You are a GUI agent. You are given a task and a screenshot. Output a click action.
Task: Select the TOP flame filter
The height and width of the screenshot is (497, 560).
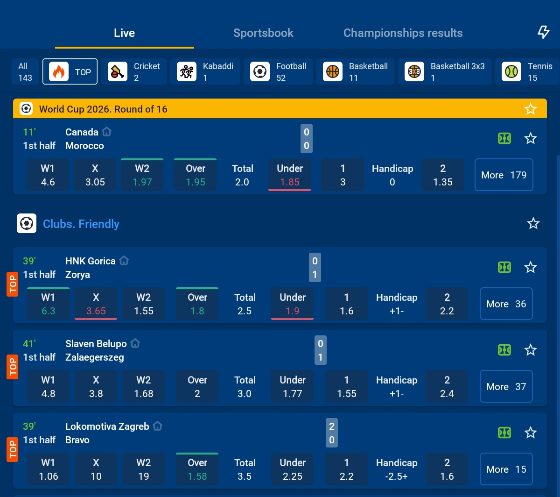(70, 71)
